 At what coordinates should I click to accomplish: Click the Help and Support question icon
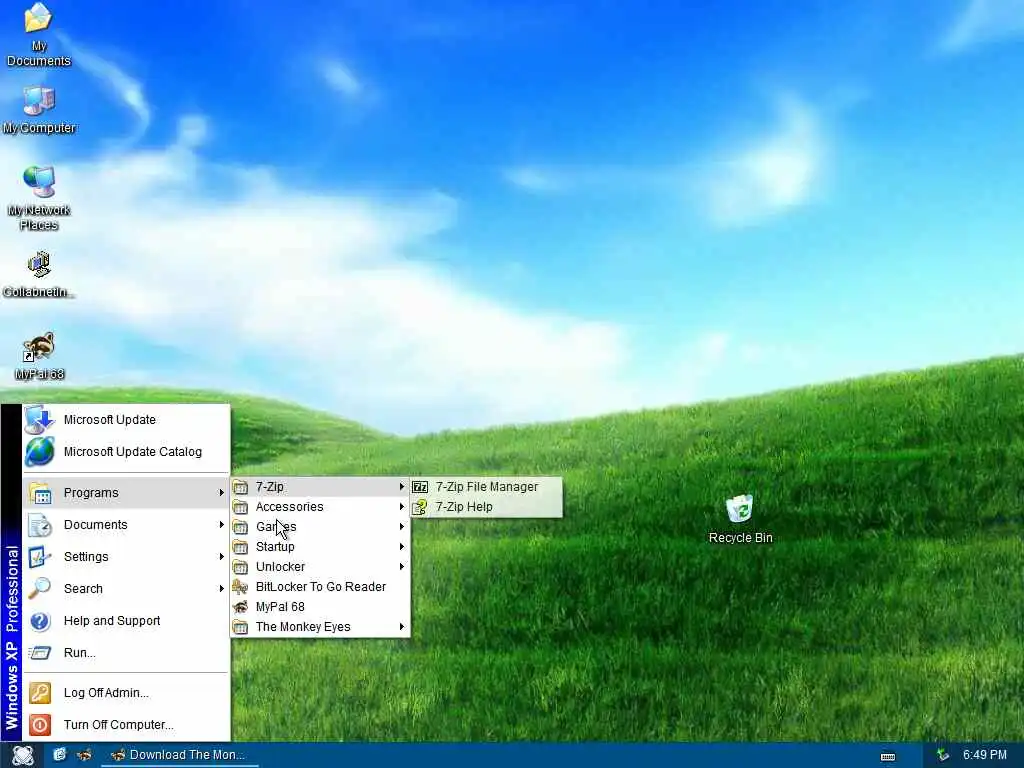tap(40, 621)
